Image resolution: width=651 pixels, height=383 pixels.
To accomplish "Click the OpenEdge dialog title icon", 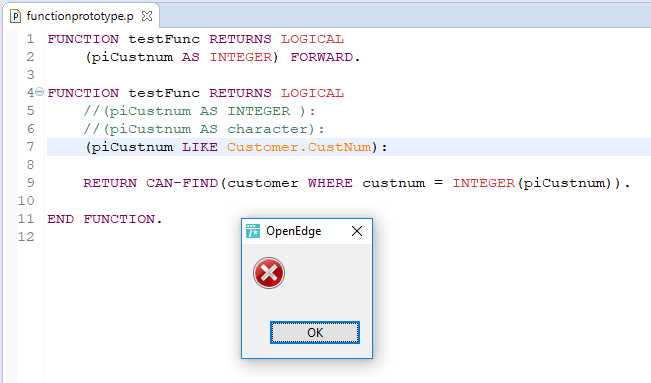I will [x=253, y=231].
